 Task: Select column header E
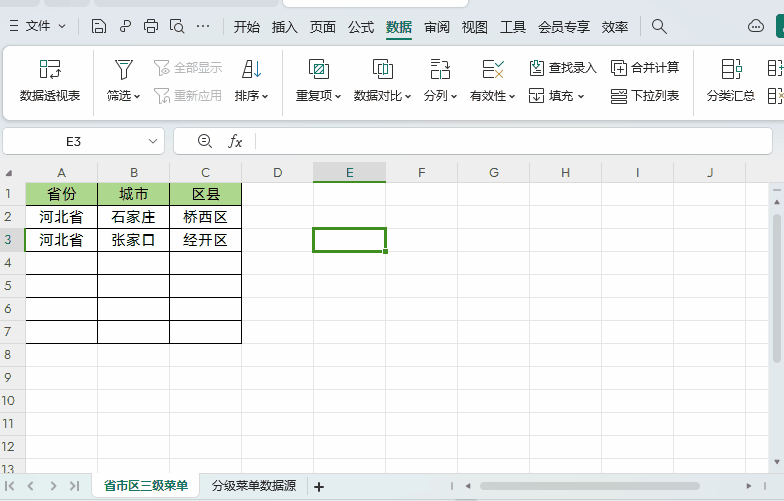point(350,172)
